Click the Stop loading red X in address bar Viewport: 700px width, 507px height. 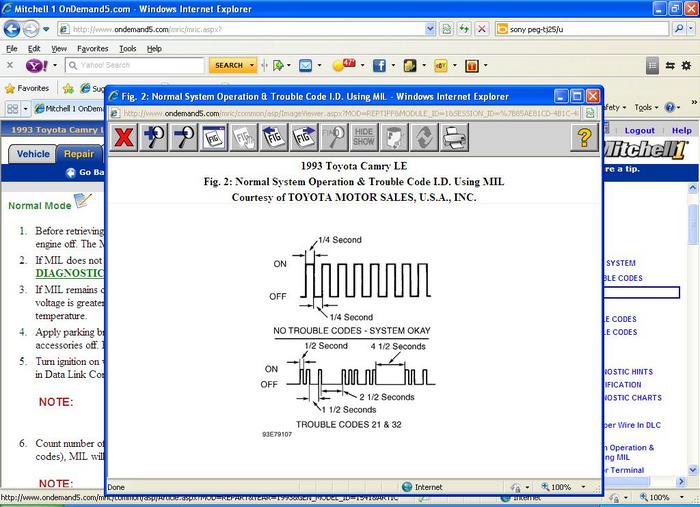[482, 29]
